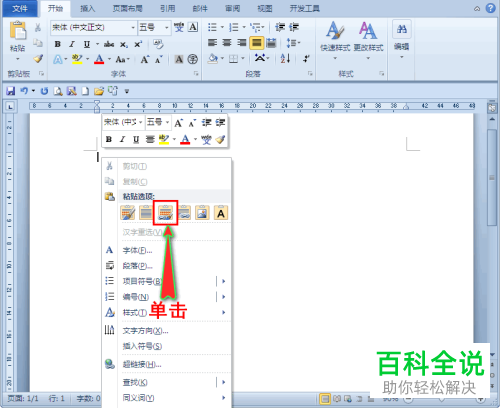Click the Shading paint bucket icon
Viewport: 500px width, 408px height.
(212, 59)
